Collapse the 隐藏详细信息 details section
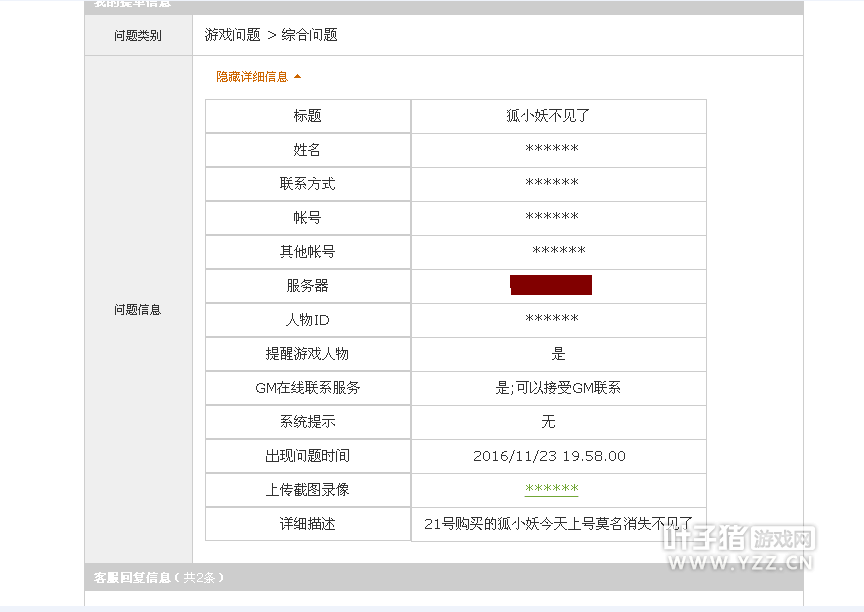Viewport: 864px width, 612px height. (x=252, y=76)
